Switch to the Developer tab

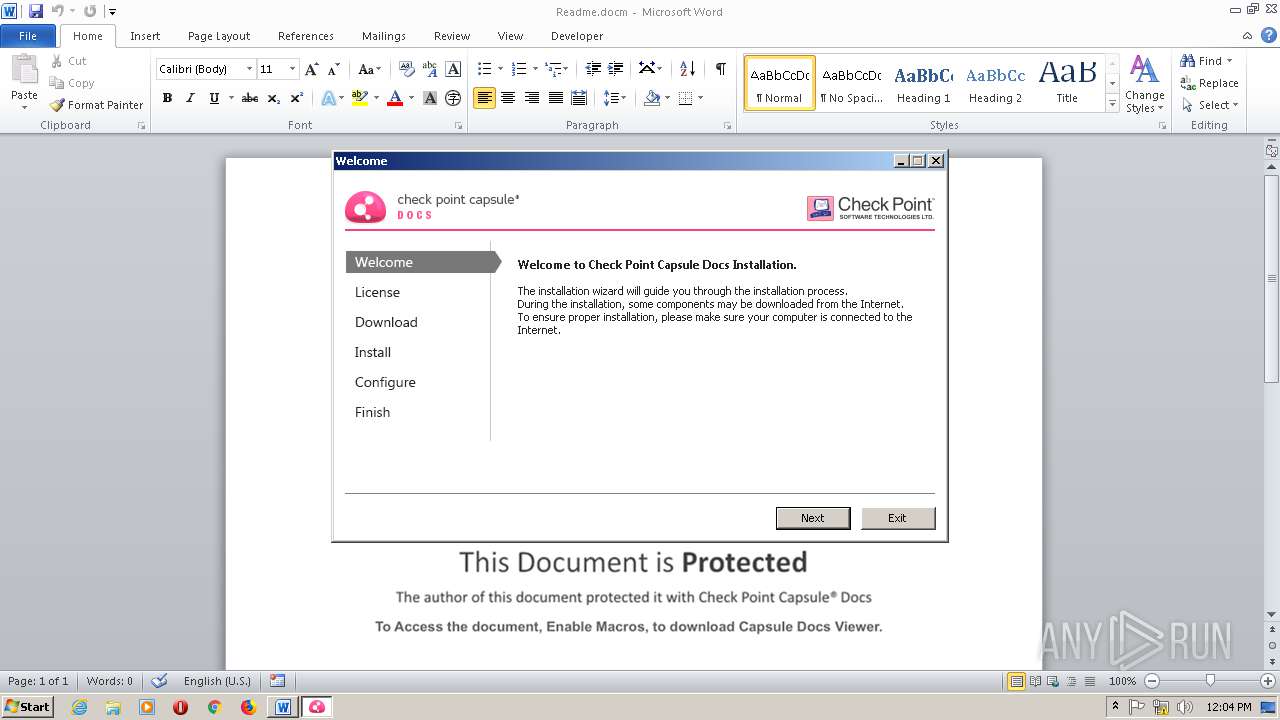point(577,36)
